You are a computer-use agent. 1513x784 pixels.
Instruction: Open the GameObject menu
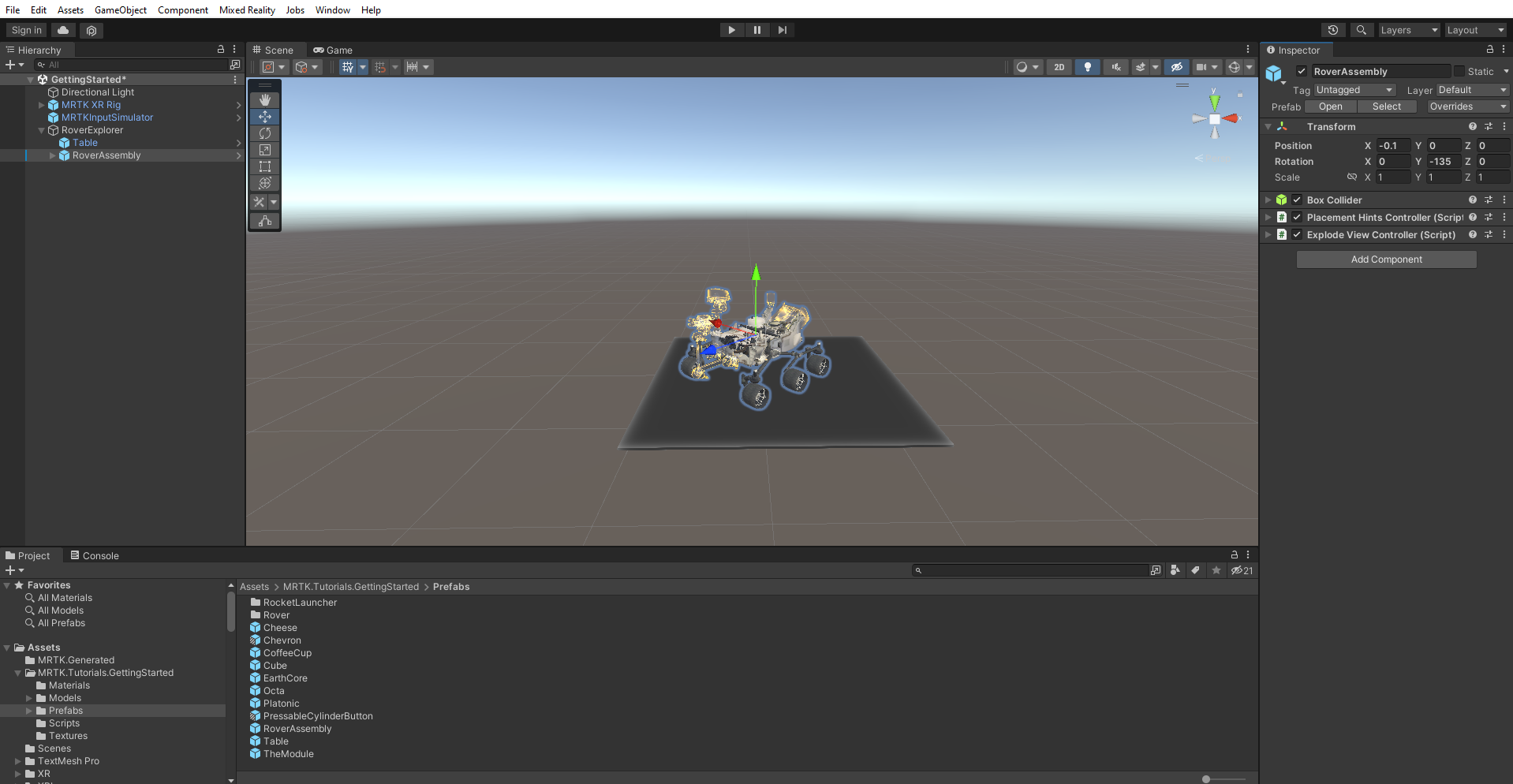(121, 9)
